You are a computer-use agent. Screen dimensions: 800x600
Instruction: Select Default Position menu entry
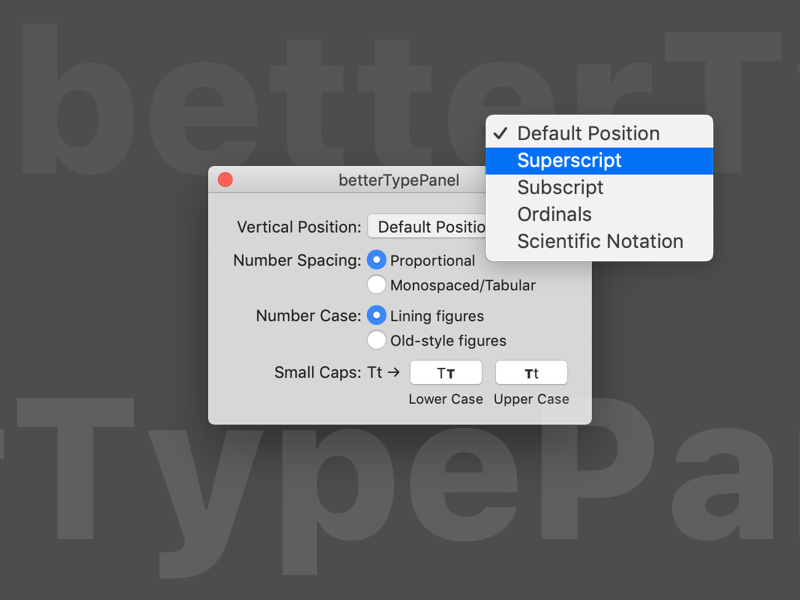click(599, 134)
